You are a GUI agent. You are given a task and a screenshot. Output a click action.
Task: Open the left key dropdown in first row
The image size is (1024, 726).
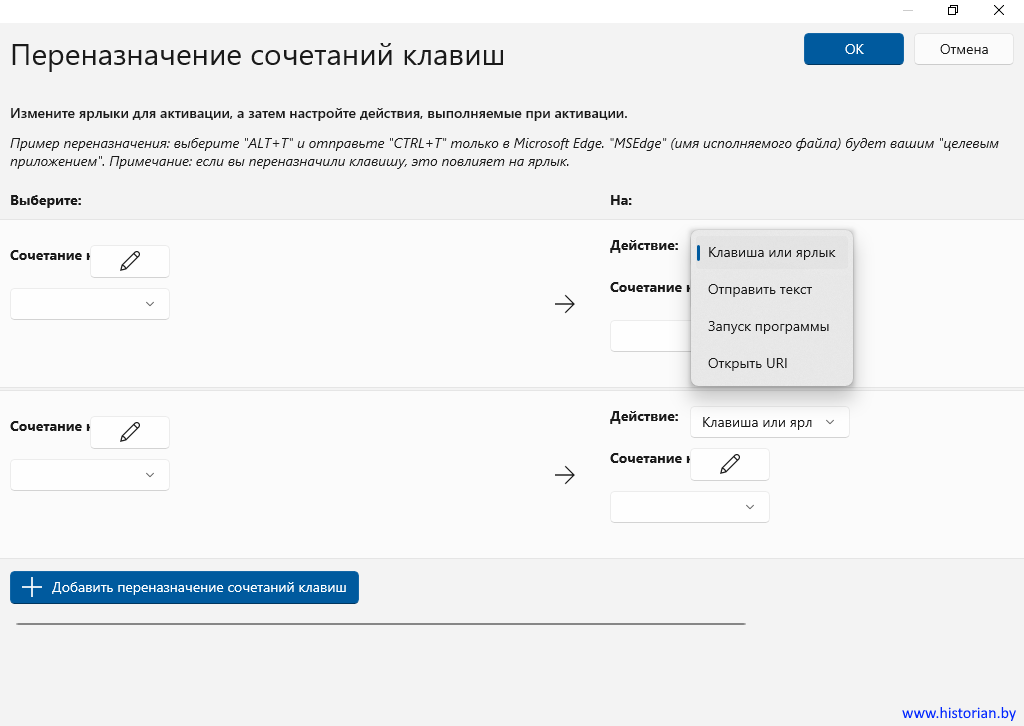pyautogui.click(x=90, y=304)
